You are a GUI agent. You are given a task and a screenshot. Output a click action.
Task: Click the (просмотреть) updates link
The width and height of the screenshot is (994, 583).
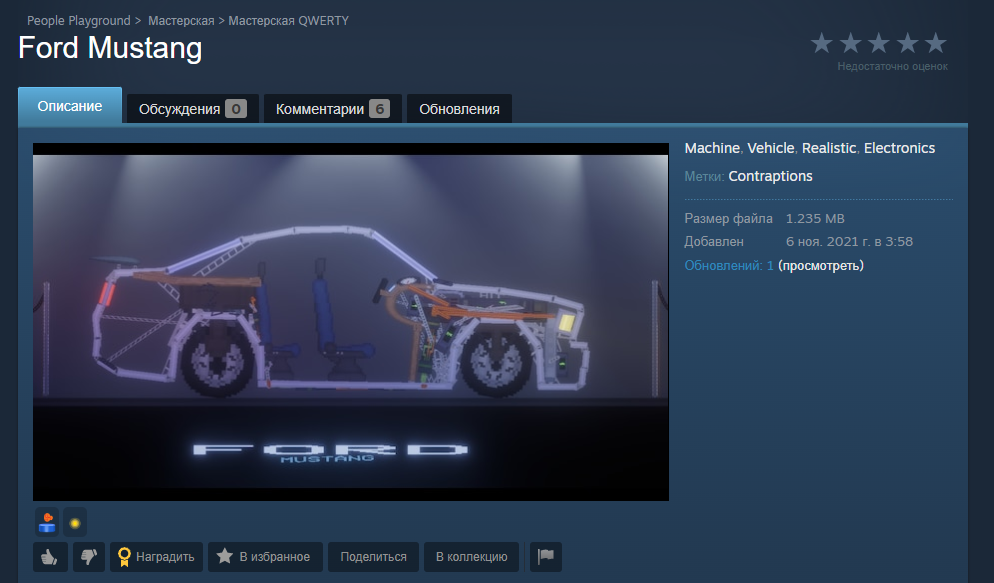pyautogui.click(x=821, y=266)
